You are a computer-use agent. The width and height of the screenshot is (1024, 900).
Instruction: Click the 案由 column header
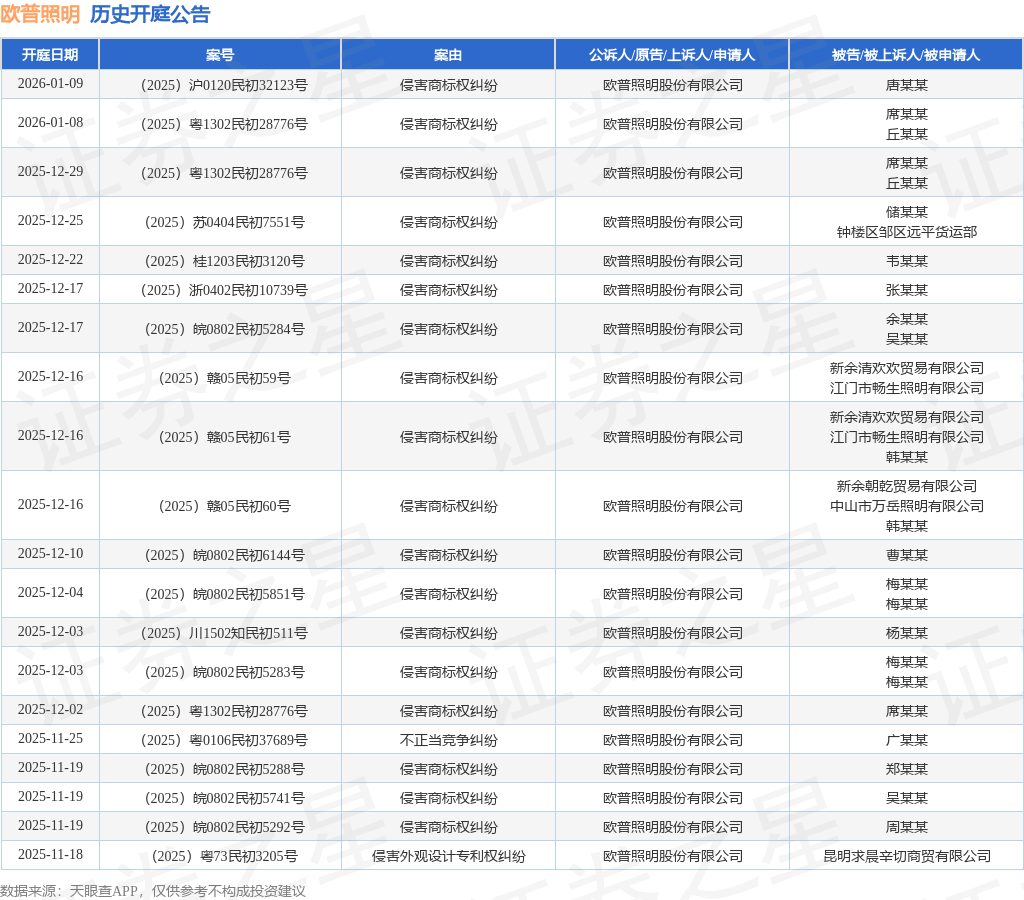pos(448,55)
